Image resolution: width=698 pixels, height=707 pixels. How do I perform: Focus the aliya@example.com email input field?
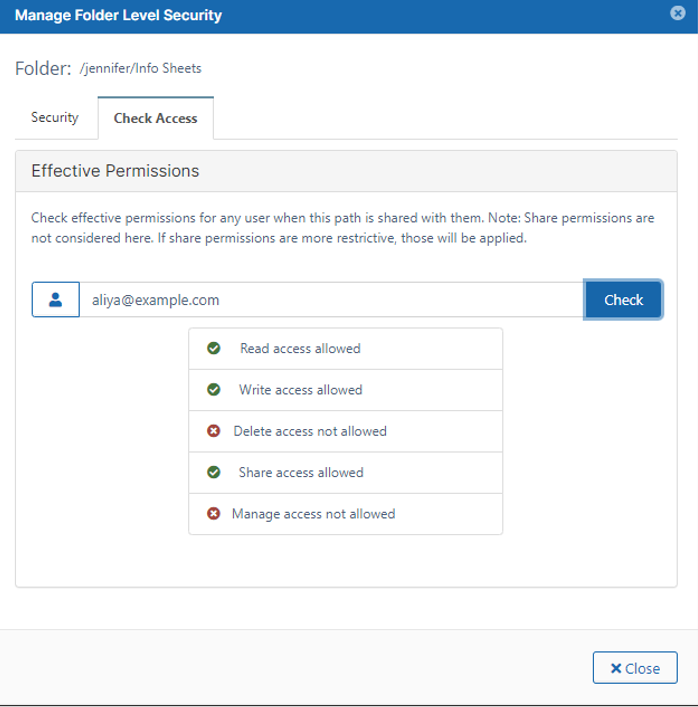[x=330, y=300]
